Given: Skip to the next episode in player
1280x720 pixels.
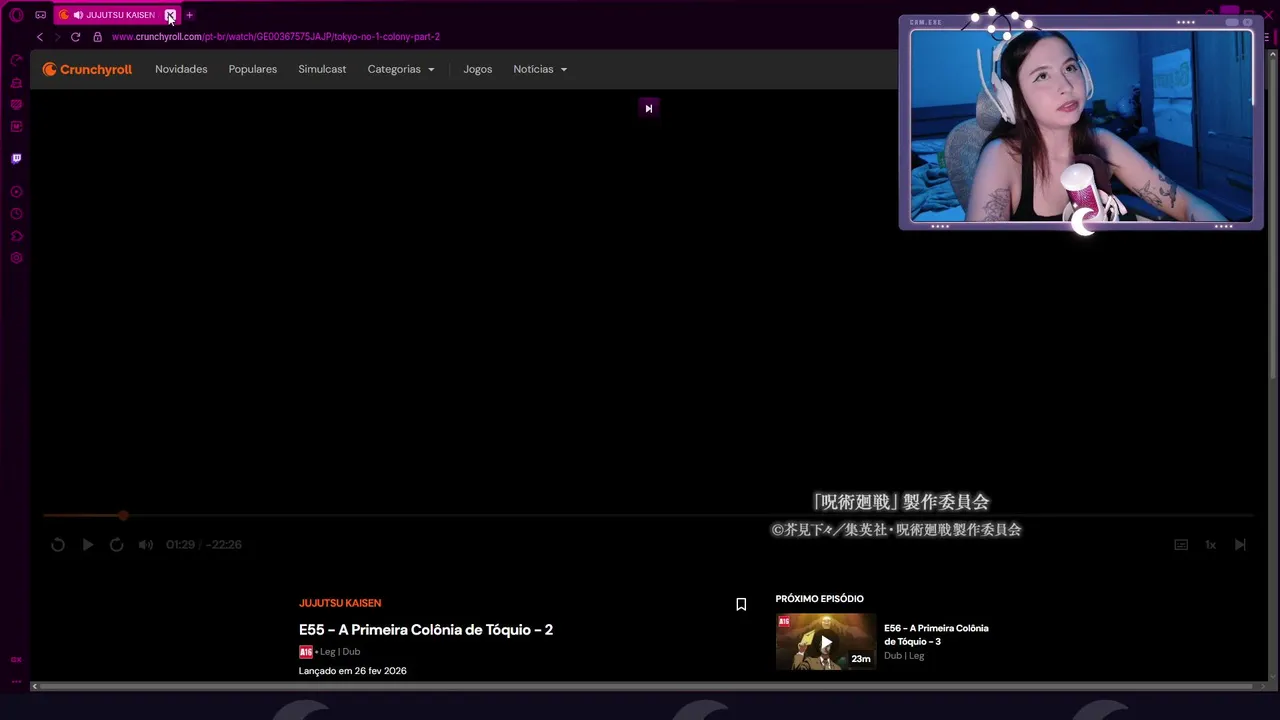Looking at the screenshot, I should coord(1240,545).
